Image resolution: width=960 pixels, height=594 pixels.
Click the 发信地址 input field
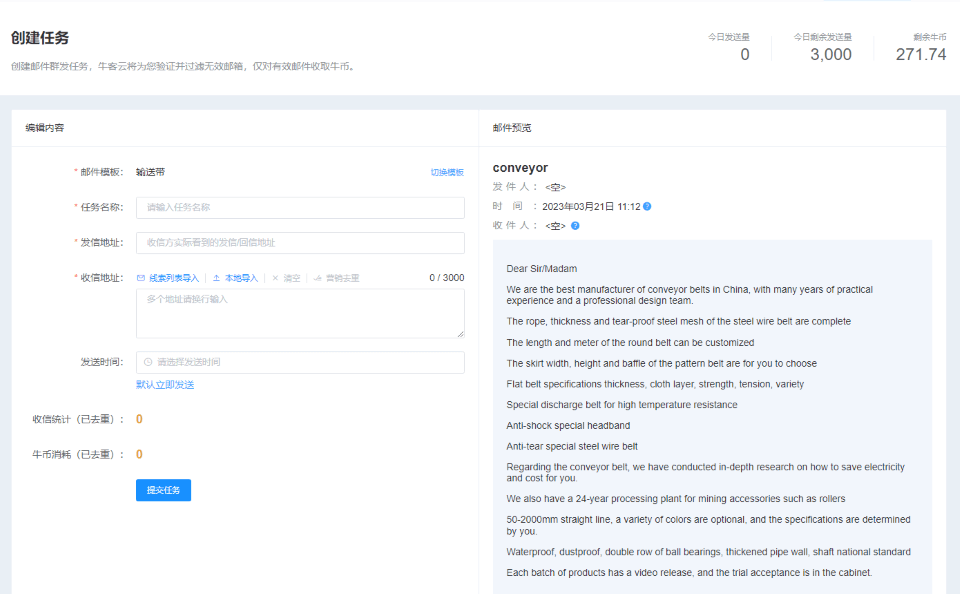tap(300, 243)
